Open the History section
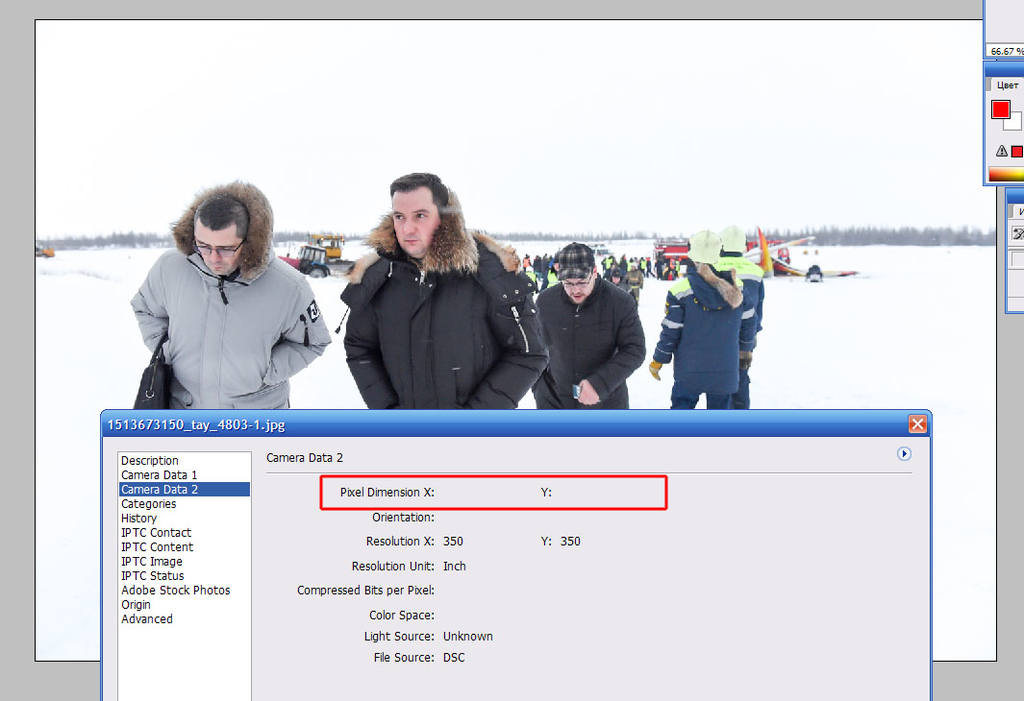Viewport: 1024px width, 701px height. coord(138,518)
